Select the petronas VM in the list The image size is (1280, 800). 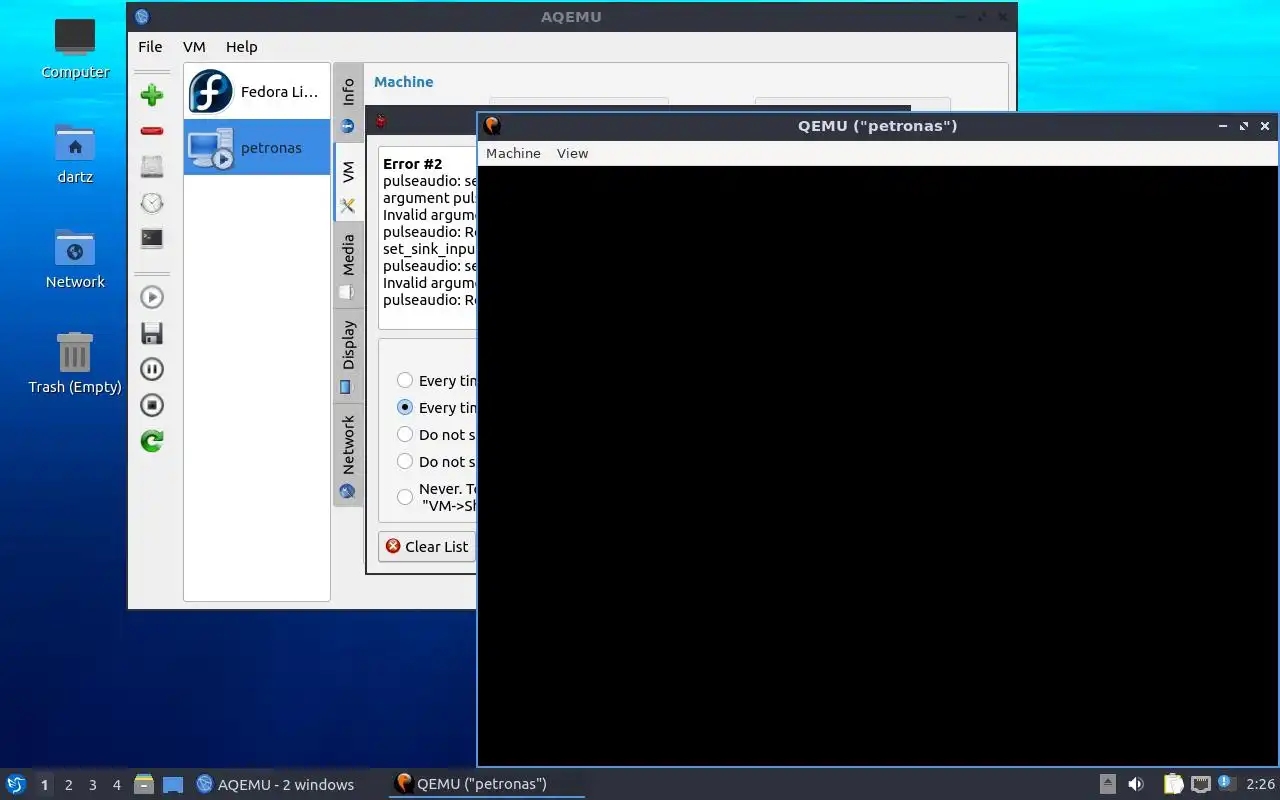pyautogui.click(x=257, y=148)
